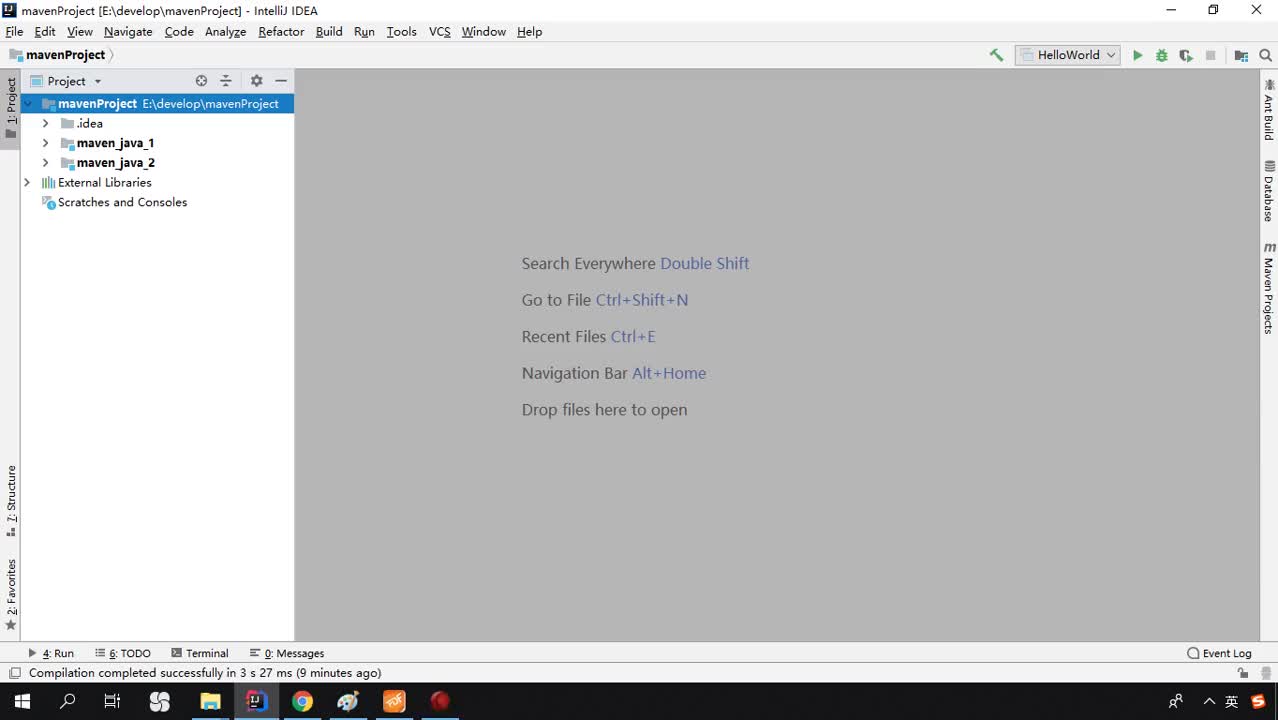The height and width of the screenshot is (720, 1278).
Task: Open Windows taskbar search
Action: point(68,701)
